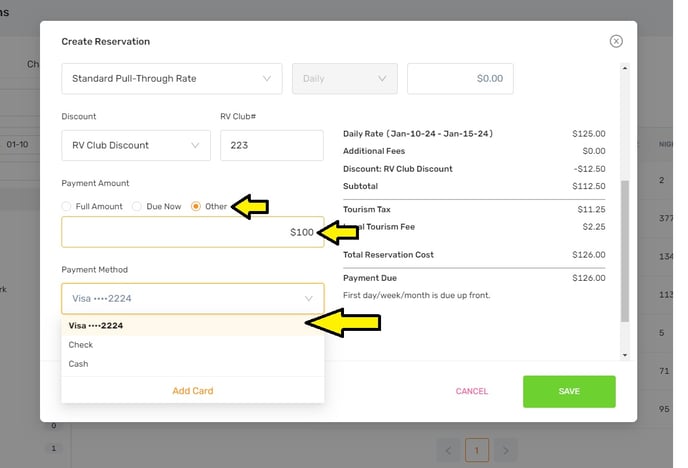Open the Daily rate period dropdown
Viewport: 688px width, 468px height.
point(344,78)
